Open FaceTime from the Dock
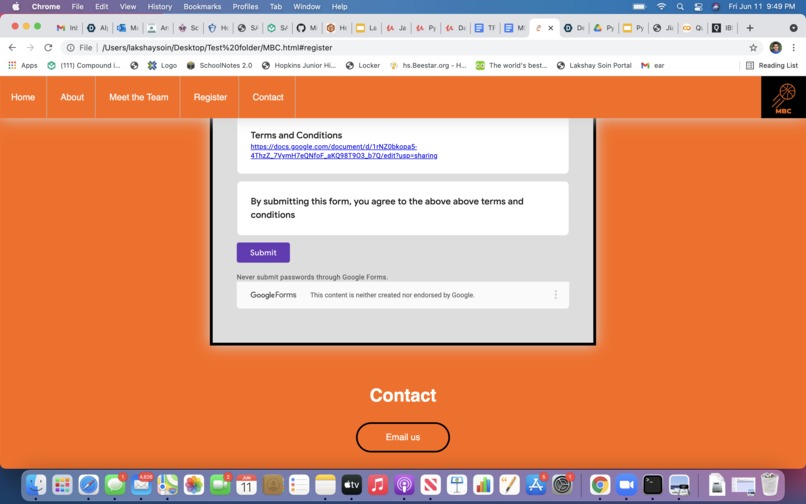The height and width of the screenshot is (504, 806). click(220, 484)
